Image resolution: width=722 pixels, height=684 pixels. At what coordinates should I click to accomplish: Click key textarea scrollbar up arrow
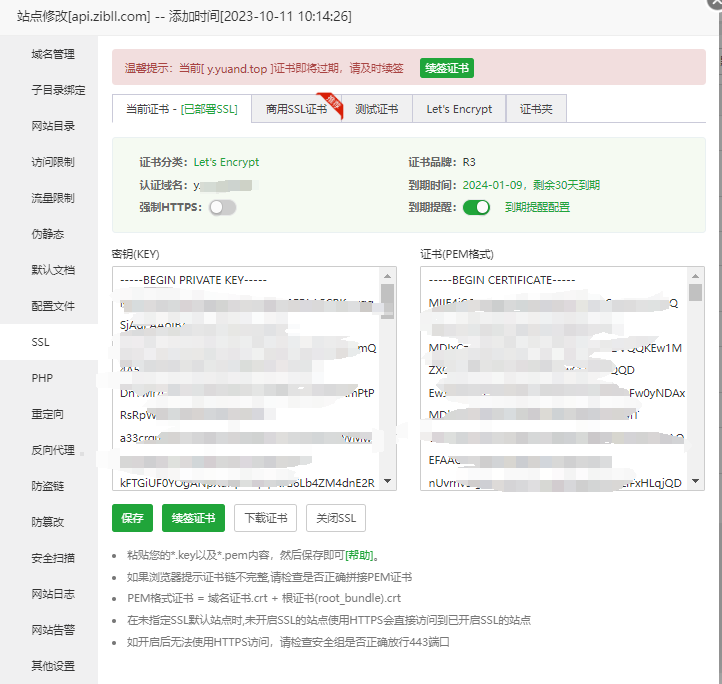(387, 276)
